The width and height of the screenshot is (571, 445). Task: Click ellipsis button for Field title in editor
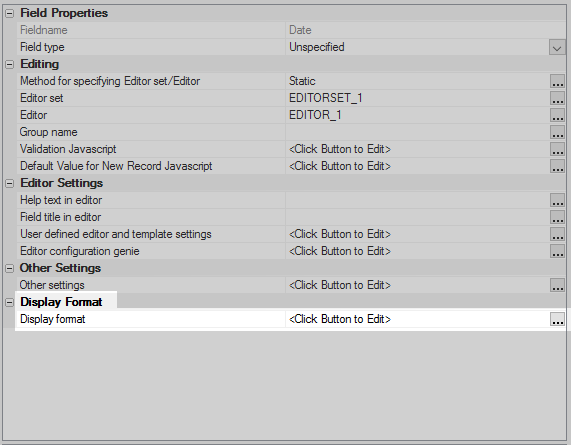click(x=557, y=217)
